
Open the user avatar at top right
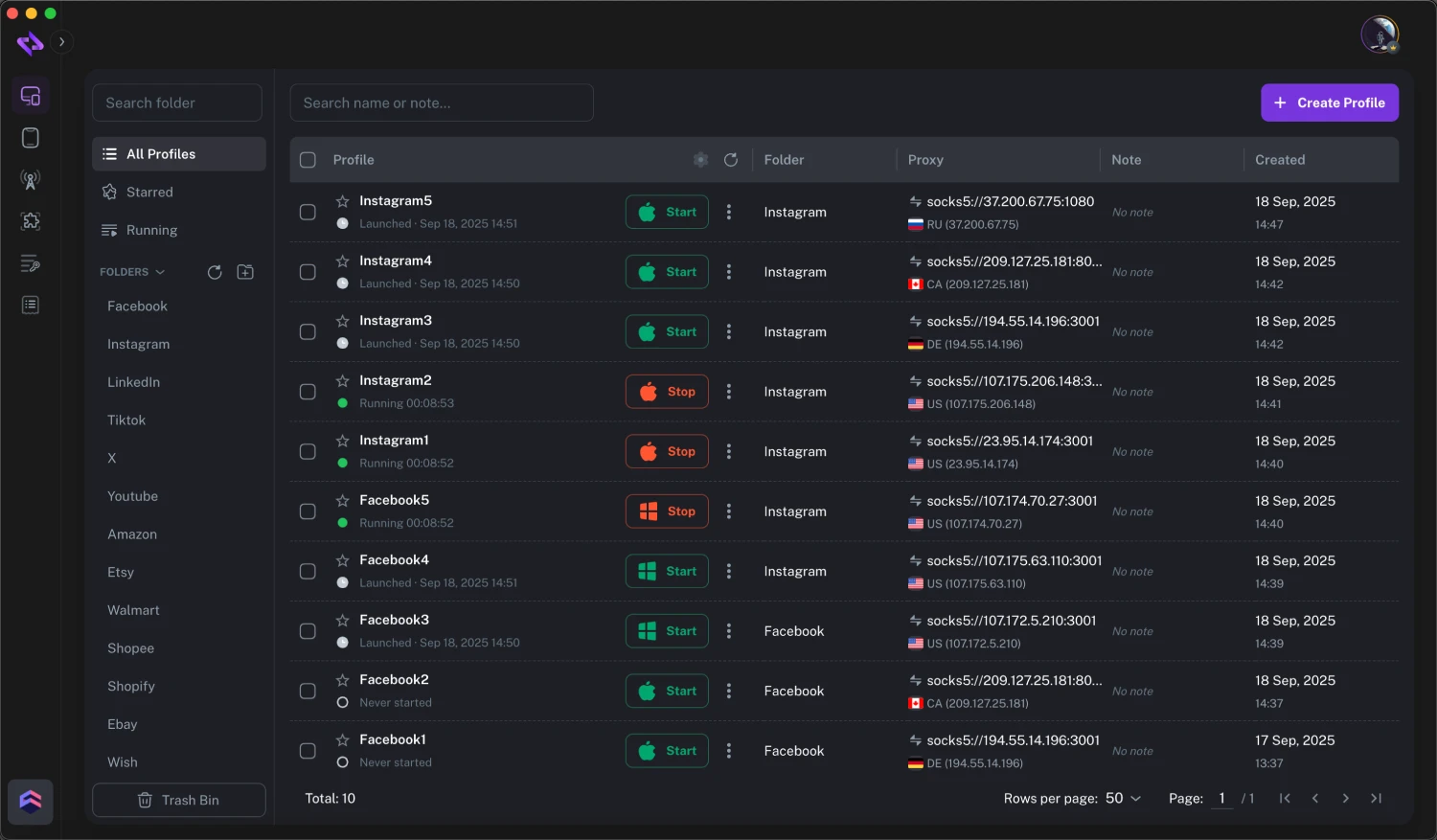[x=1380, y=35]
